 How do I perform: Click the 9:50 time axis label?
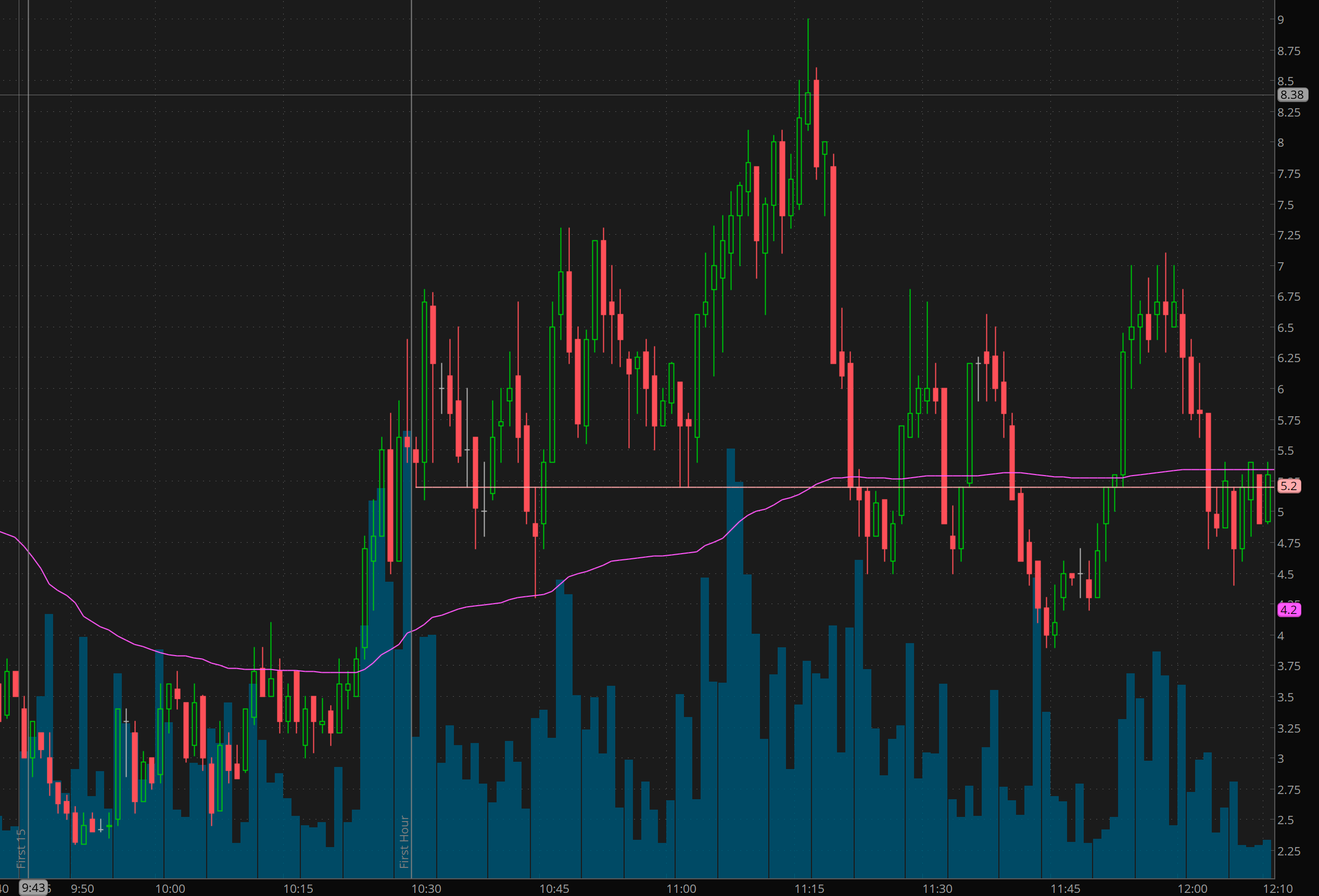(x=82, y=889)
